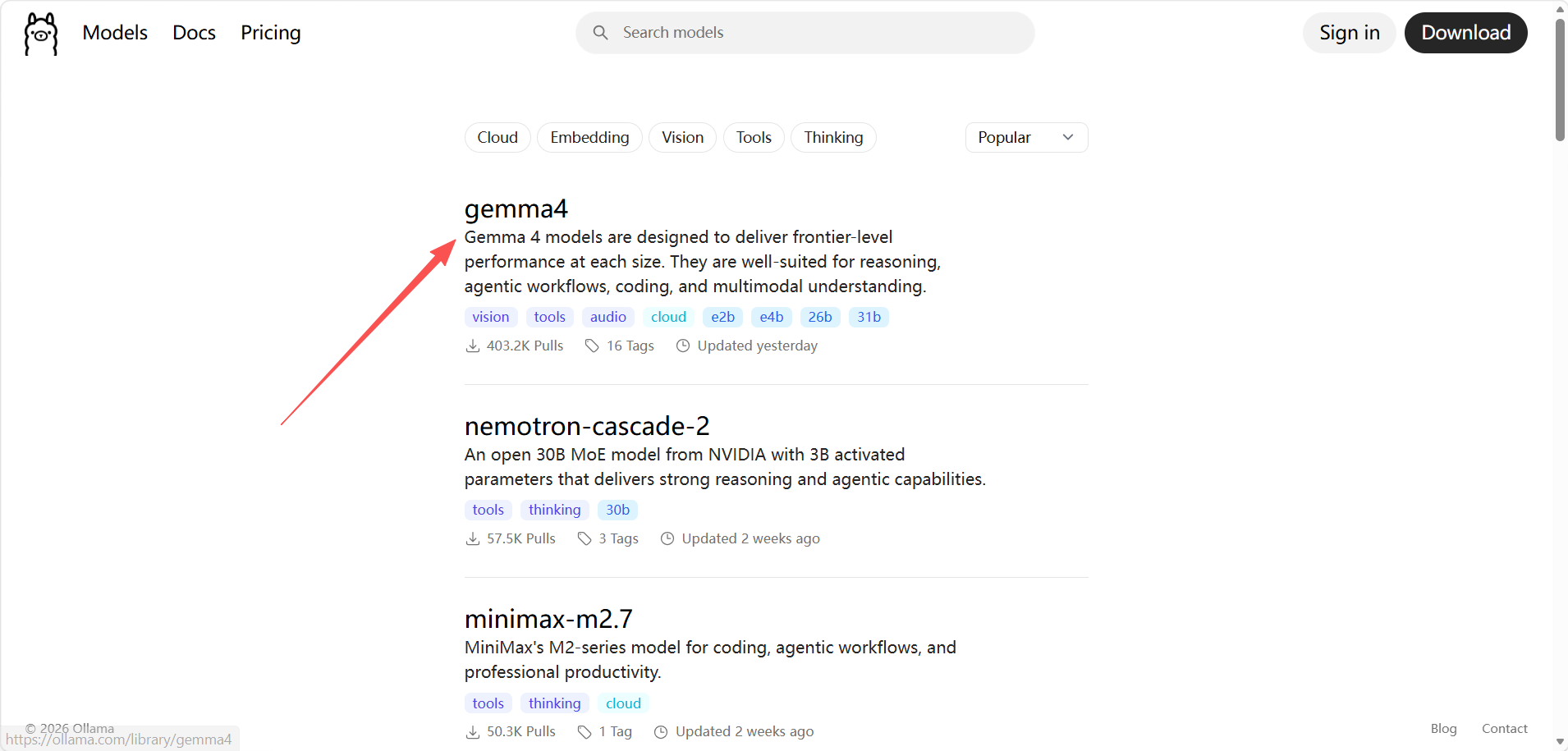The image size is (1568, 751).
Task: Toggle the Tools filter chip
Action: [754, 138]
